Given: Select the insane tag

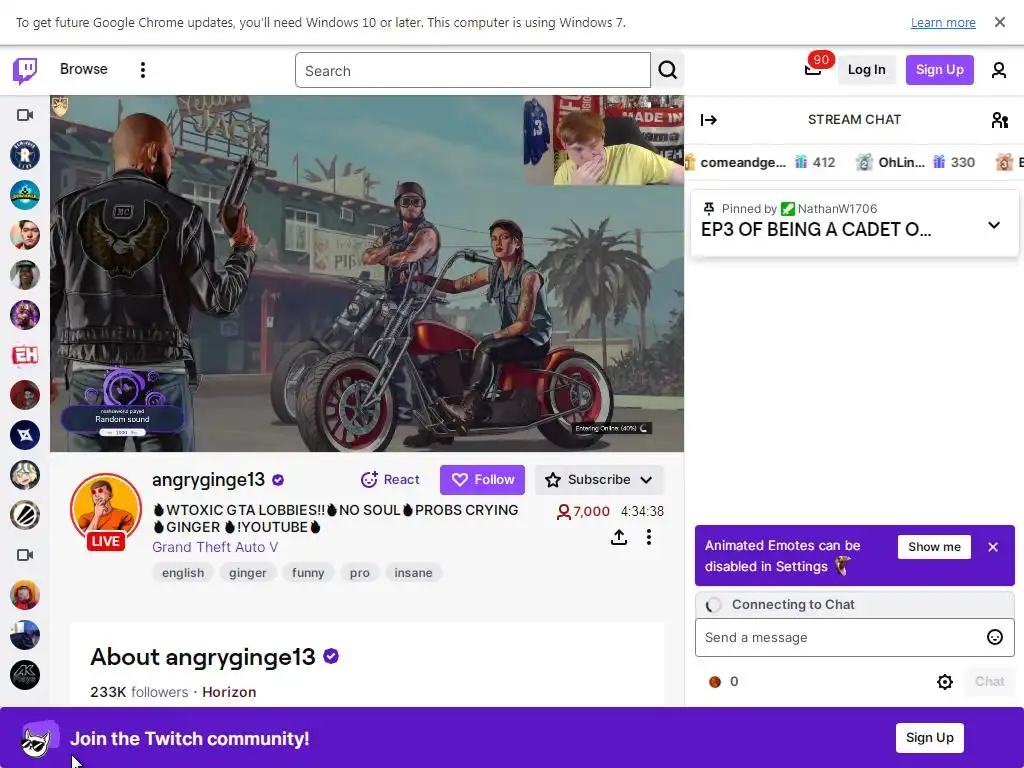Looking at the screenshot, I should pos(413,573).
